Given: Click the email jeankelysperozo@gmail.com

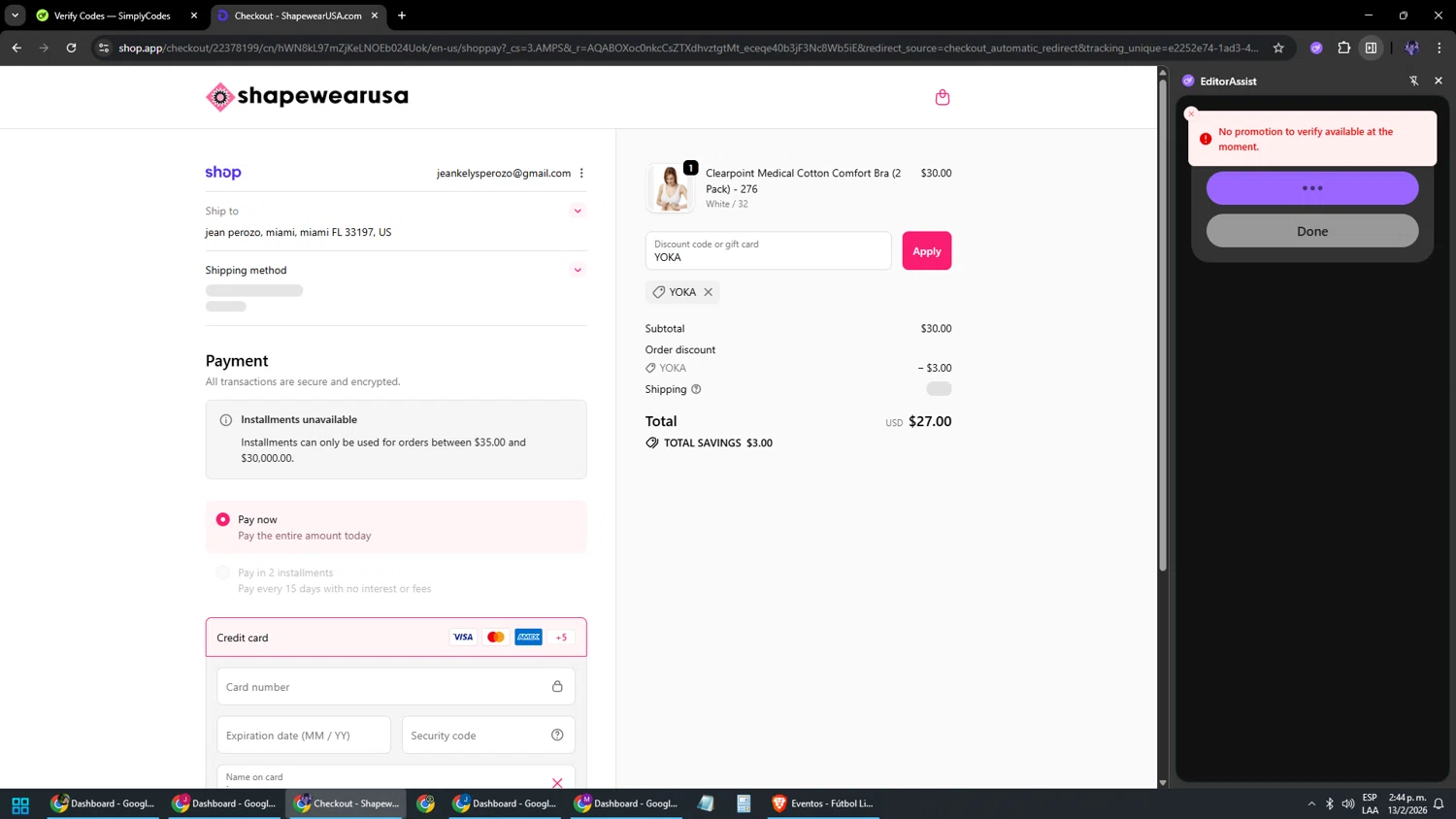Looking at the screenshot, I should coord(504,173).
